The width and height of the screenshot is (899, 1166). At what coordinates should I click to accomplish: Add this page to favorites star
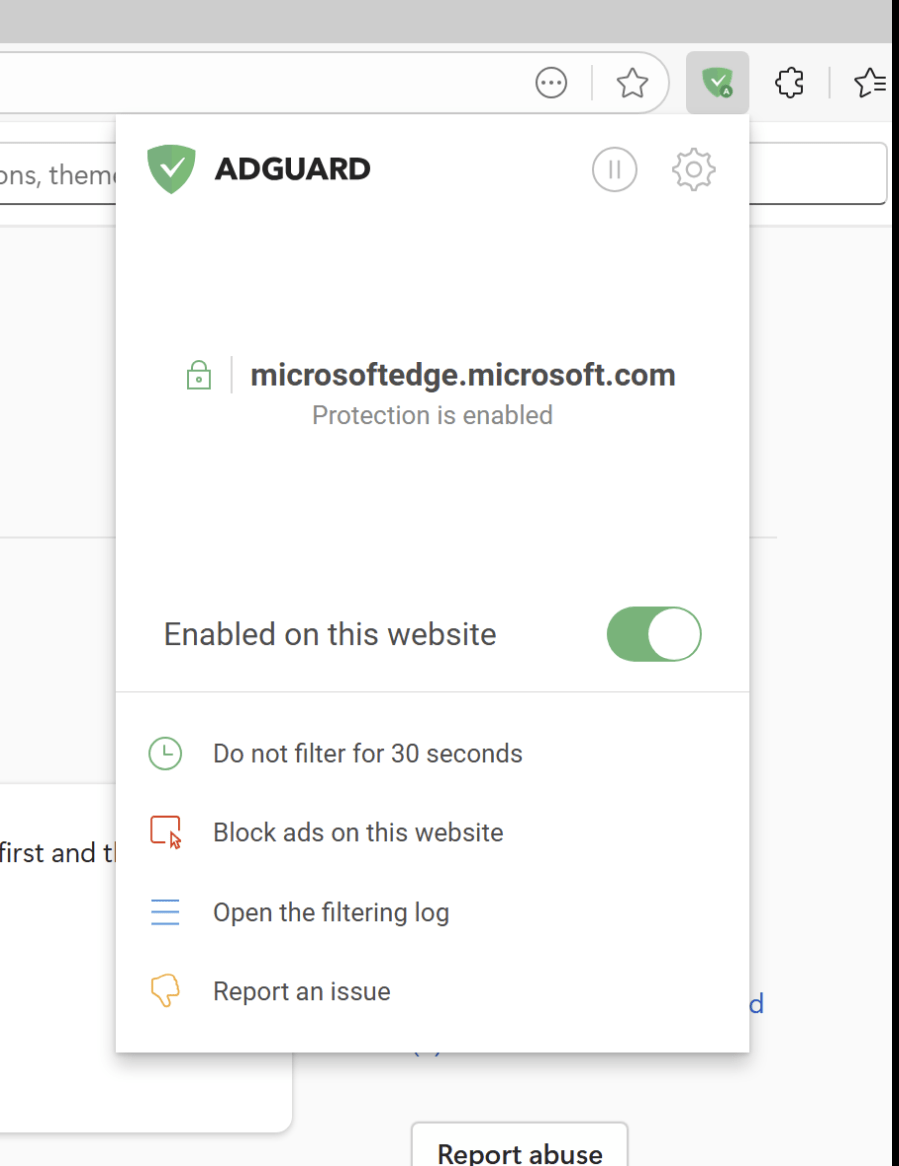tap(632, 83)
